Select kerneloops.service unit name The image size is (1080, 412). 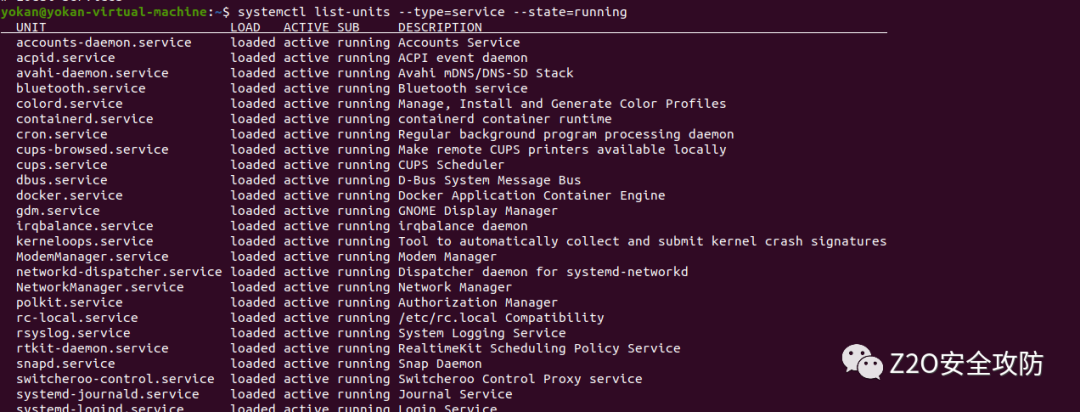pyautogui.click(x=85, y=241)
